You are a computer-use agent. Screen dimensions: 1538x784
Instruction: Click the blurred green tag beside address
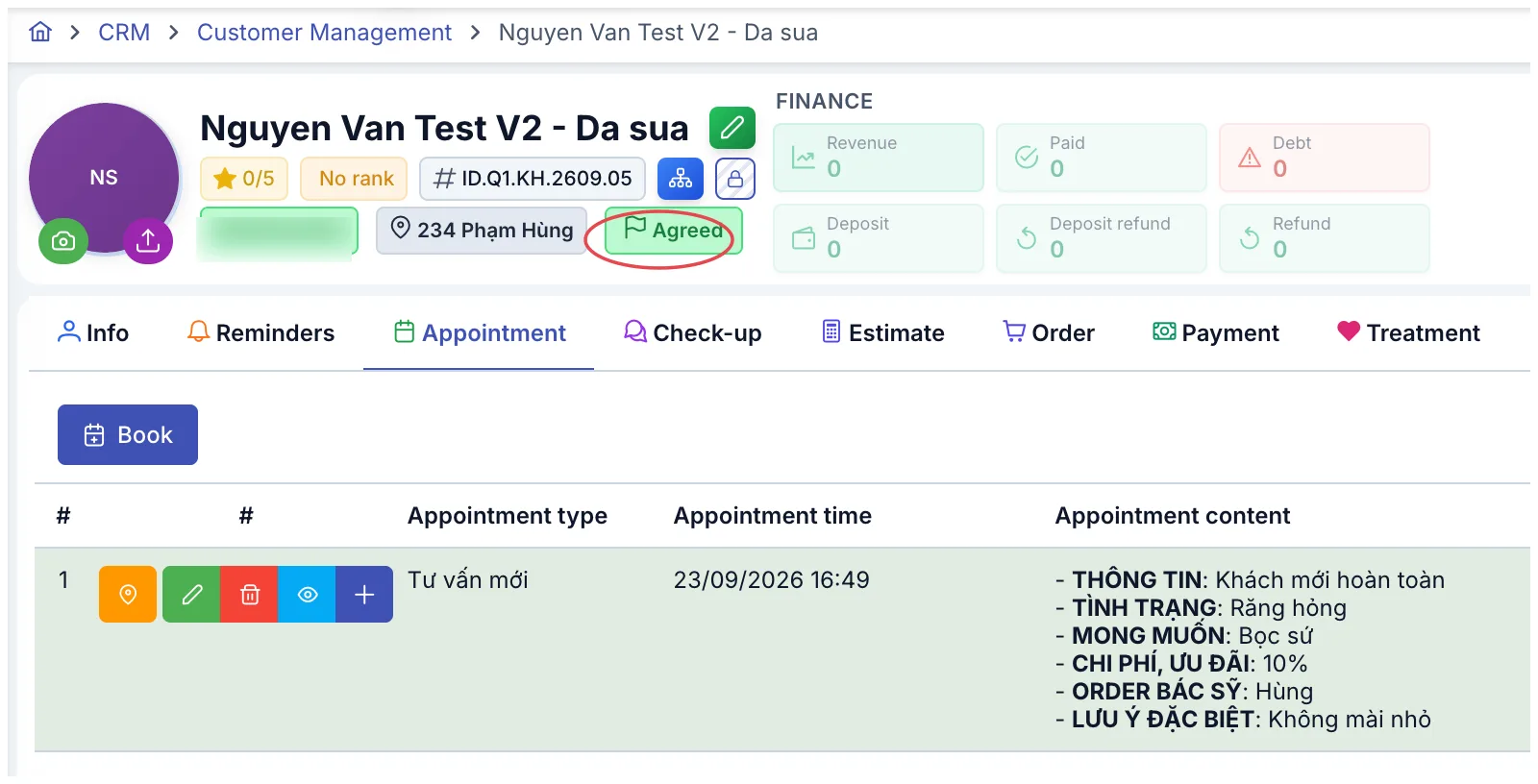pos(279,231)
